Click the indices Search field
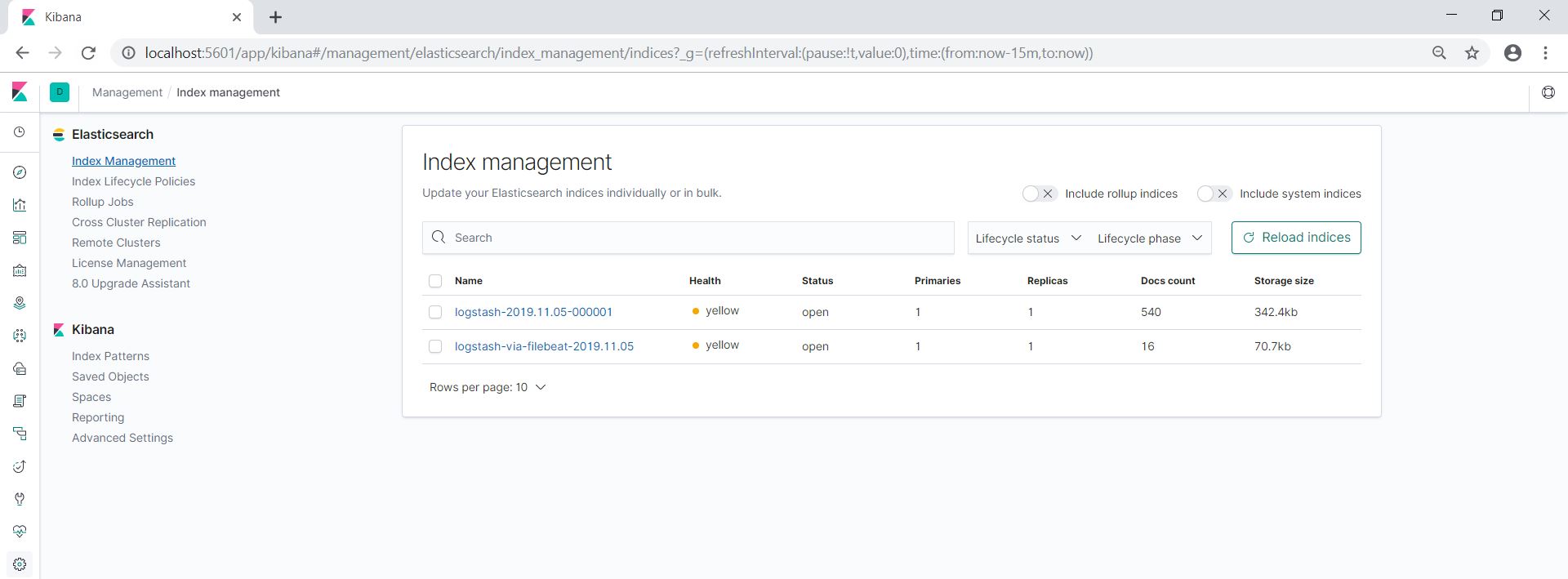The image size is (1568, 579). pos(688,238)
